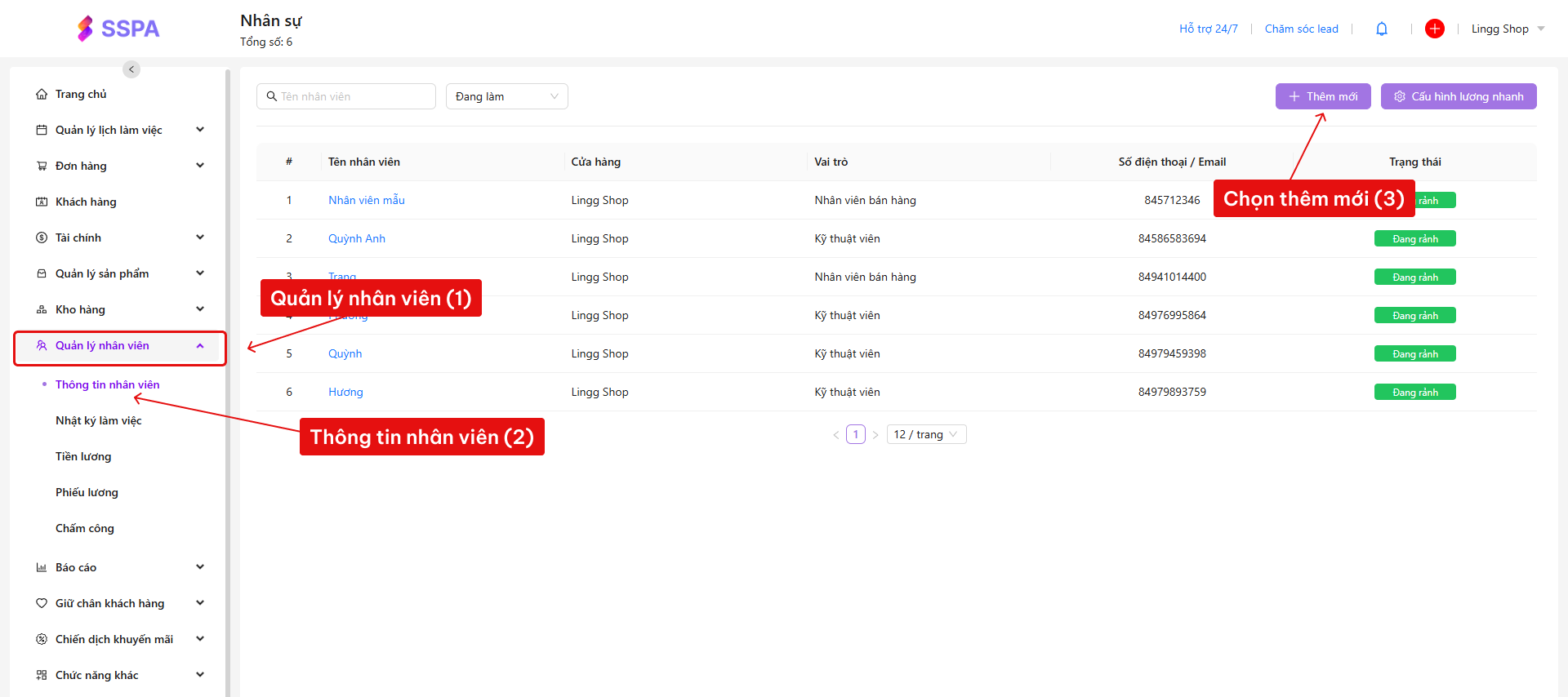The width and height of the screenshot is (1568, 697).
Task: Click the chart icon beside Báo cáo
Action: (x=42, y=568)
